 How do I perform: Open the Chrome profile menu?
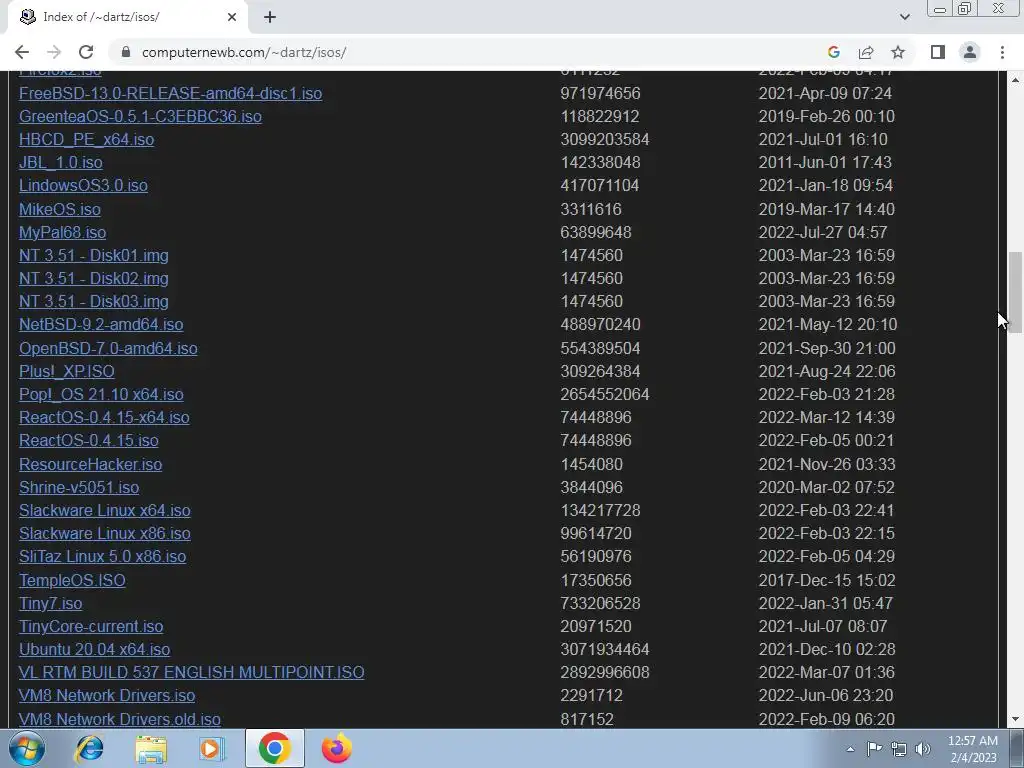pyautogui.click(x=970, y=52)
